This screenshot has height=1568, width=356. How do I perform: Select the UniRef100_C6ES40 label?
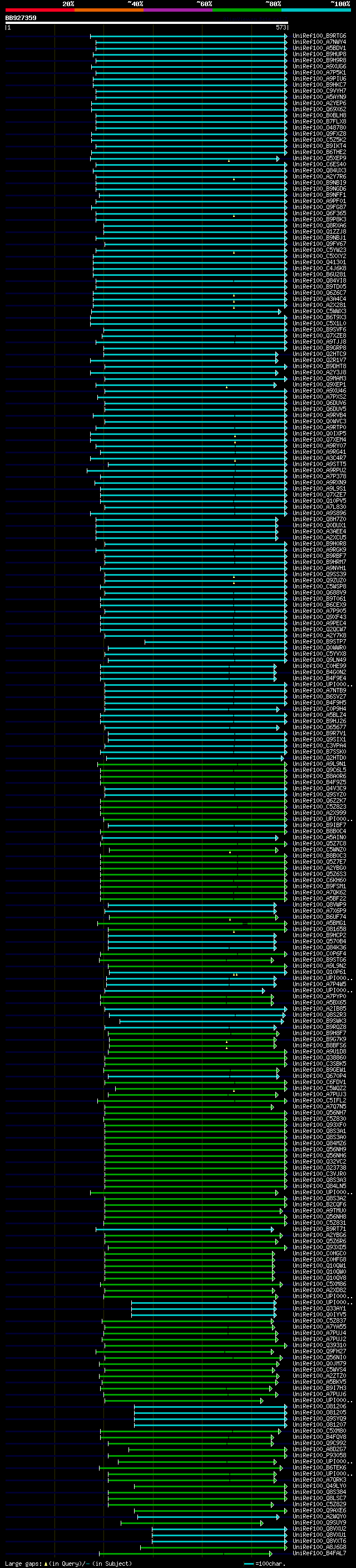click(x=319, y=164)
